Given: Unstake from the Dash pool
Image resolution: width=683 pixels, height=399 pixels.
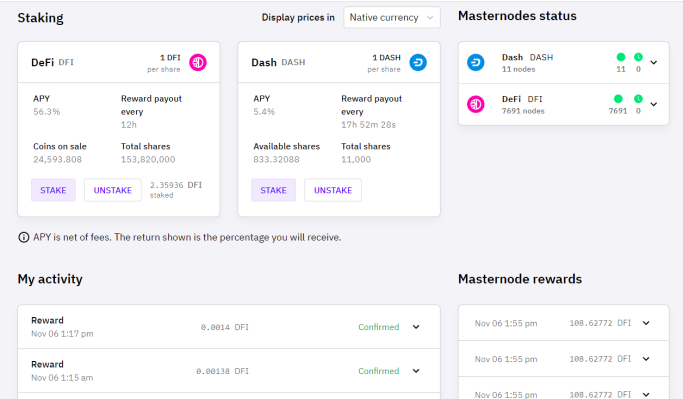Looking at the screenshot, I should coord(333,190).
